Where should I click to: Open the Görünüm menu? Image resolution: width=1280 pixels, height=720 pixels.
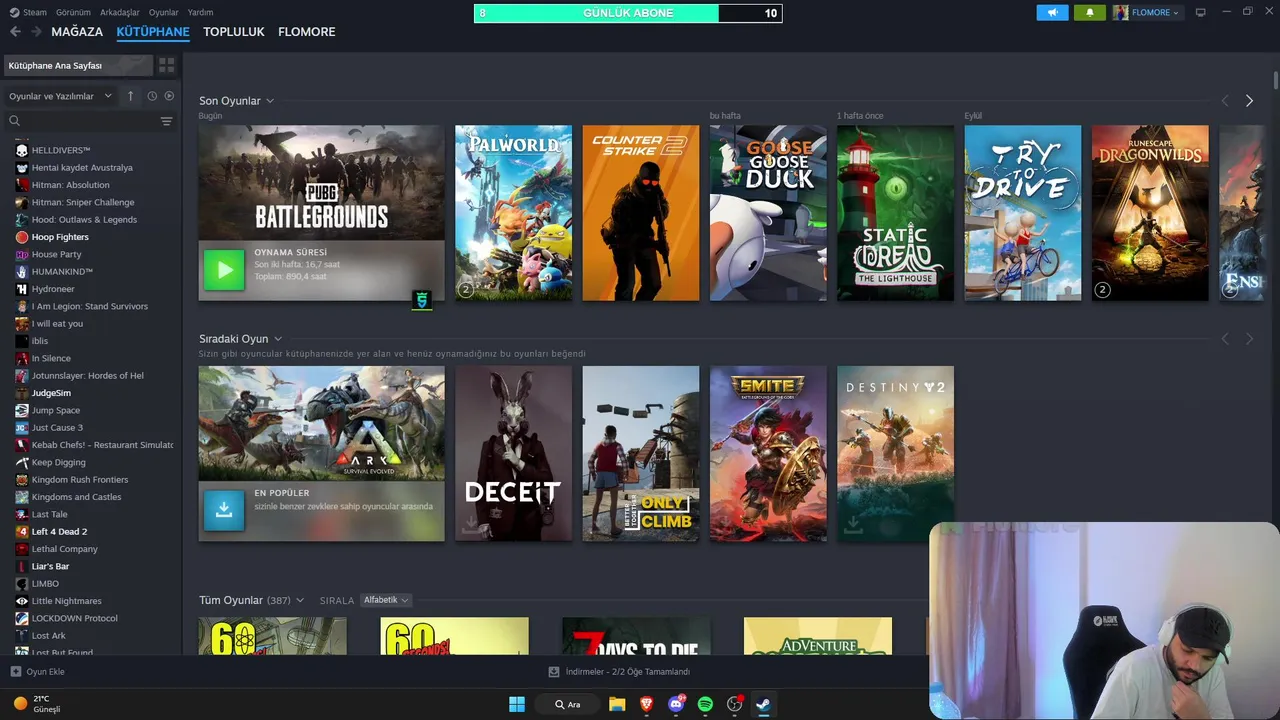73,12
